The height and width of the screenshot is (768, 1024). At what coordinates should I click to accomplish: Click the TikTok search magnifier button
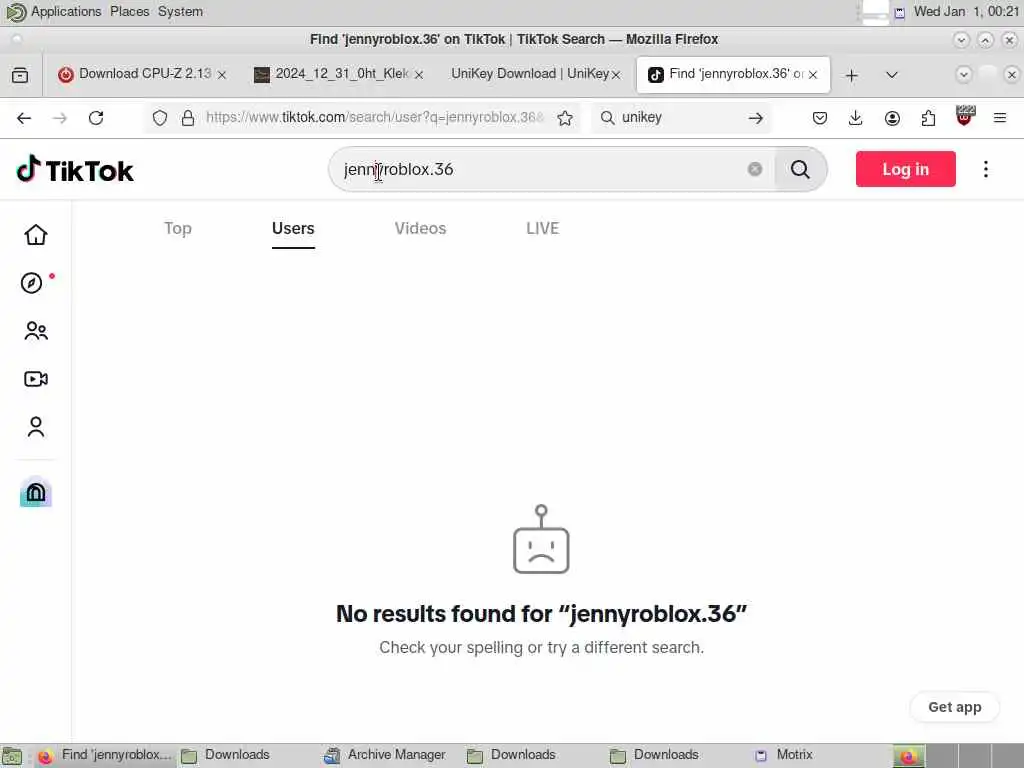(800, 170)
